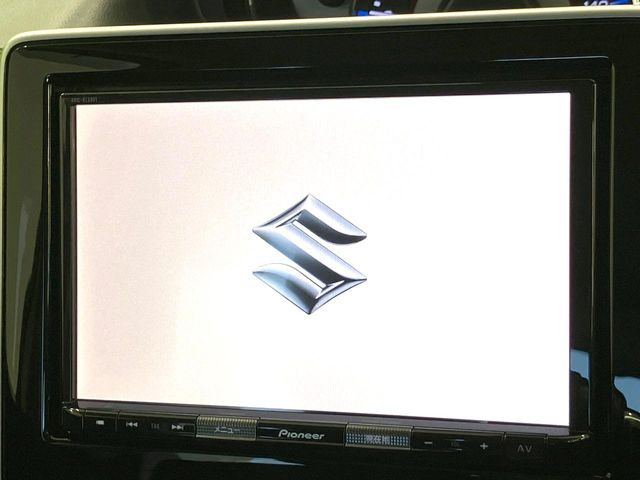Tap the 現在地 current location button
Viewport: 640px width, 480px height.
[x=377, y=437]
